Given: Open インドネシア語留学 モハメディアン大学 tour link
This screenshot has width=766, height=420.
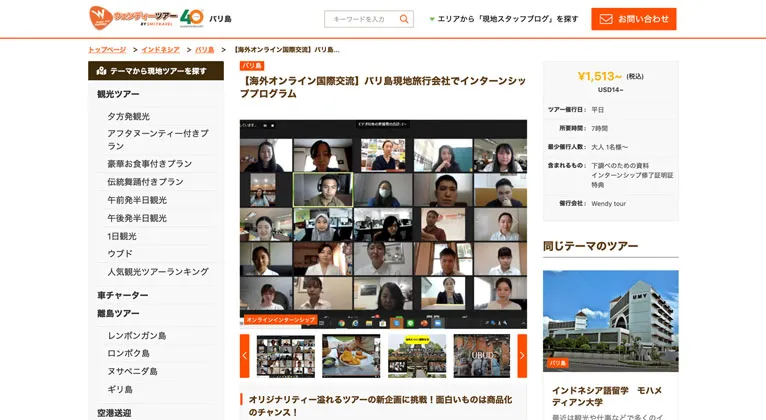Looking at the screenshot, I should pos(607,396).
